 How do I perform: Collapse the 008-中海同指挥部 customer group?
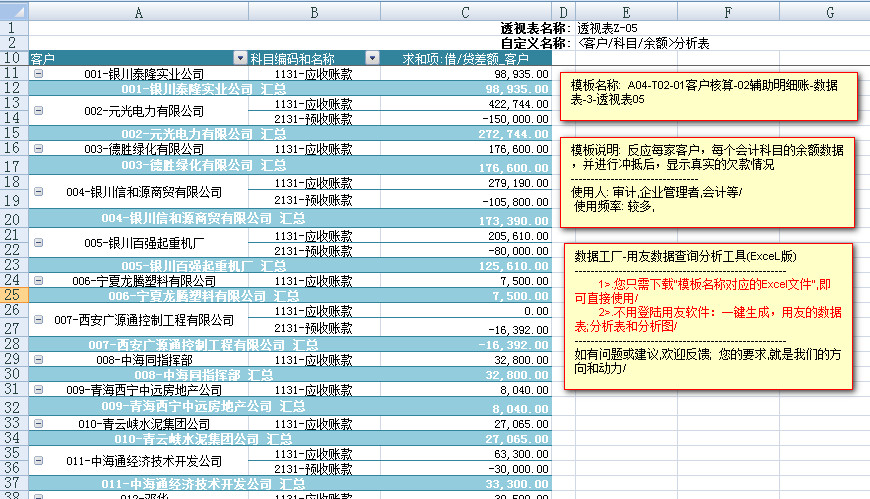coord(39,359)
